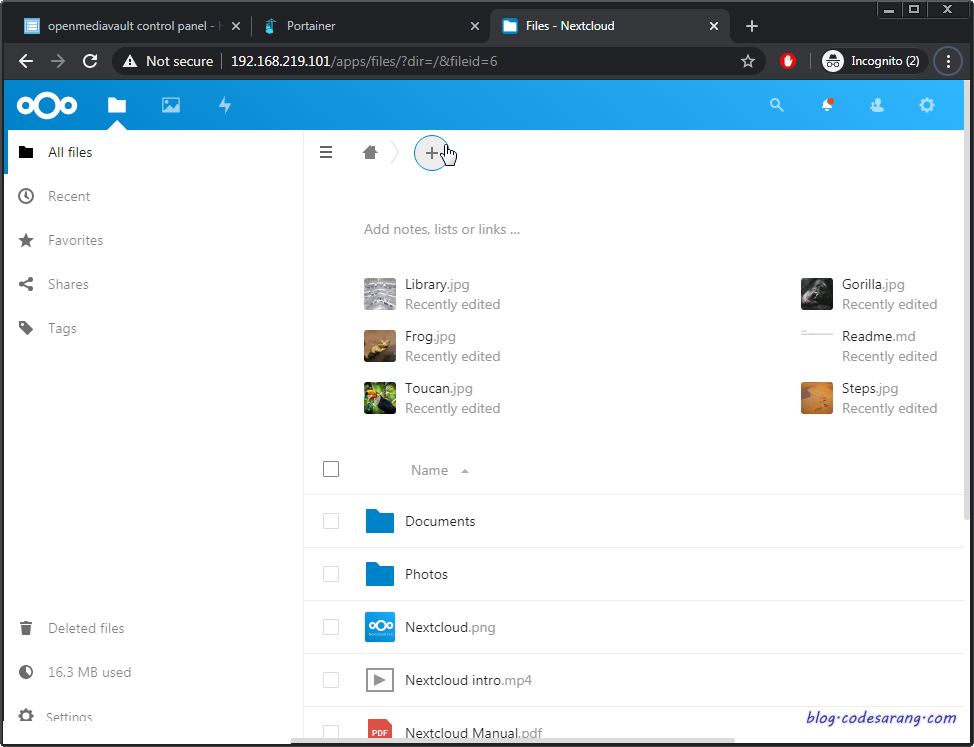Check the Nextcloud intro.mp4 checkbox
The image size is (974, 747).
(331, 680)
